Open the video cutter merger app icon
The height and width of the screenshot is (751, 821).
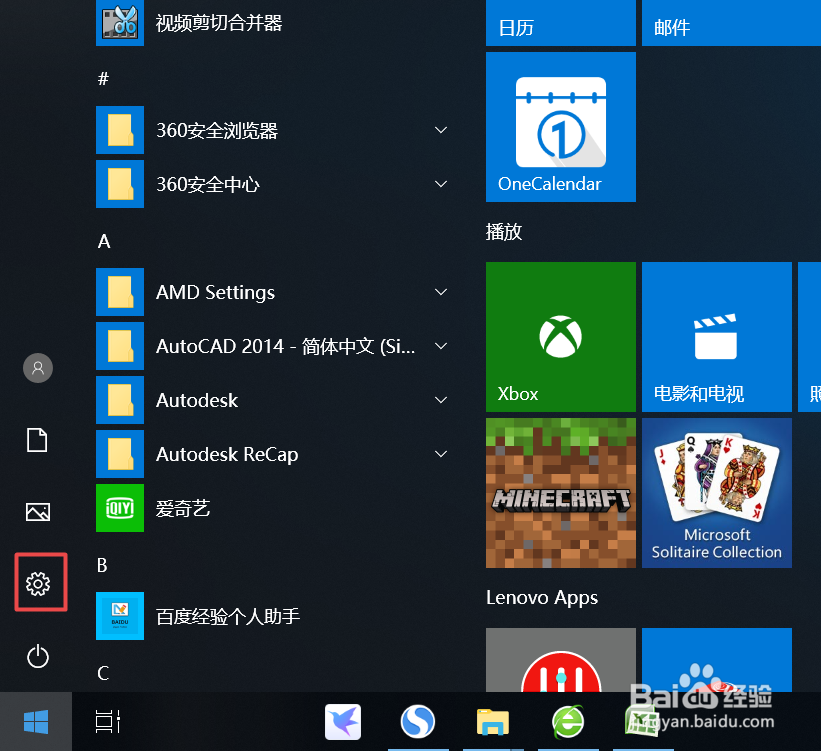point(120,23)
